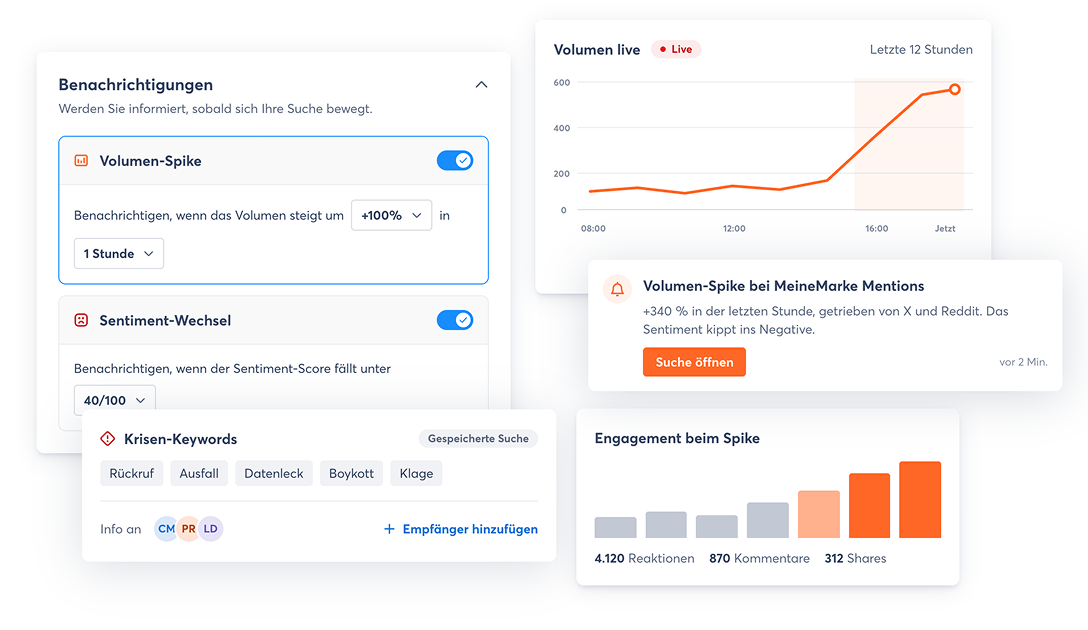Click the Krisen-Keywords warning diamond icon
The image size is (1088, 630).
108,439
